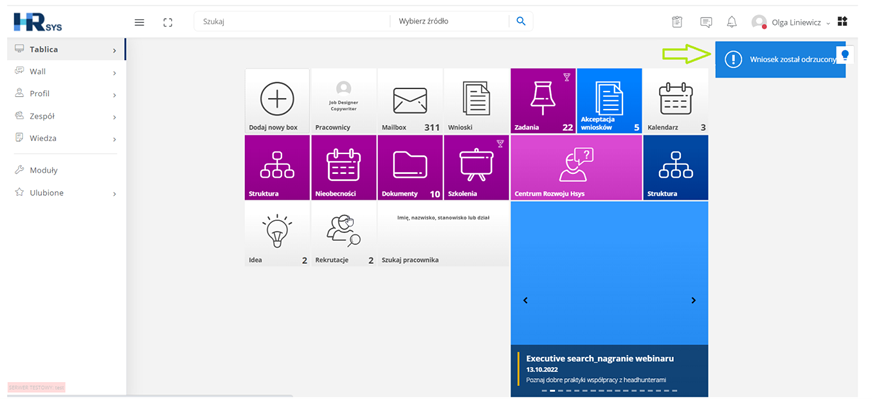Open the Wnioski tile
This screenshot has width=872, height=399.
point(476,101)
